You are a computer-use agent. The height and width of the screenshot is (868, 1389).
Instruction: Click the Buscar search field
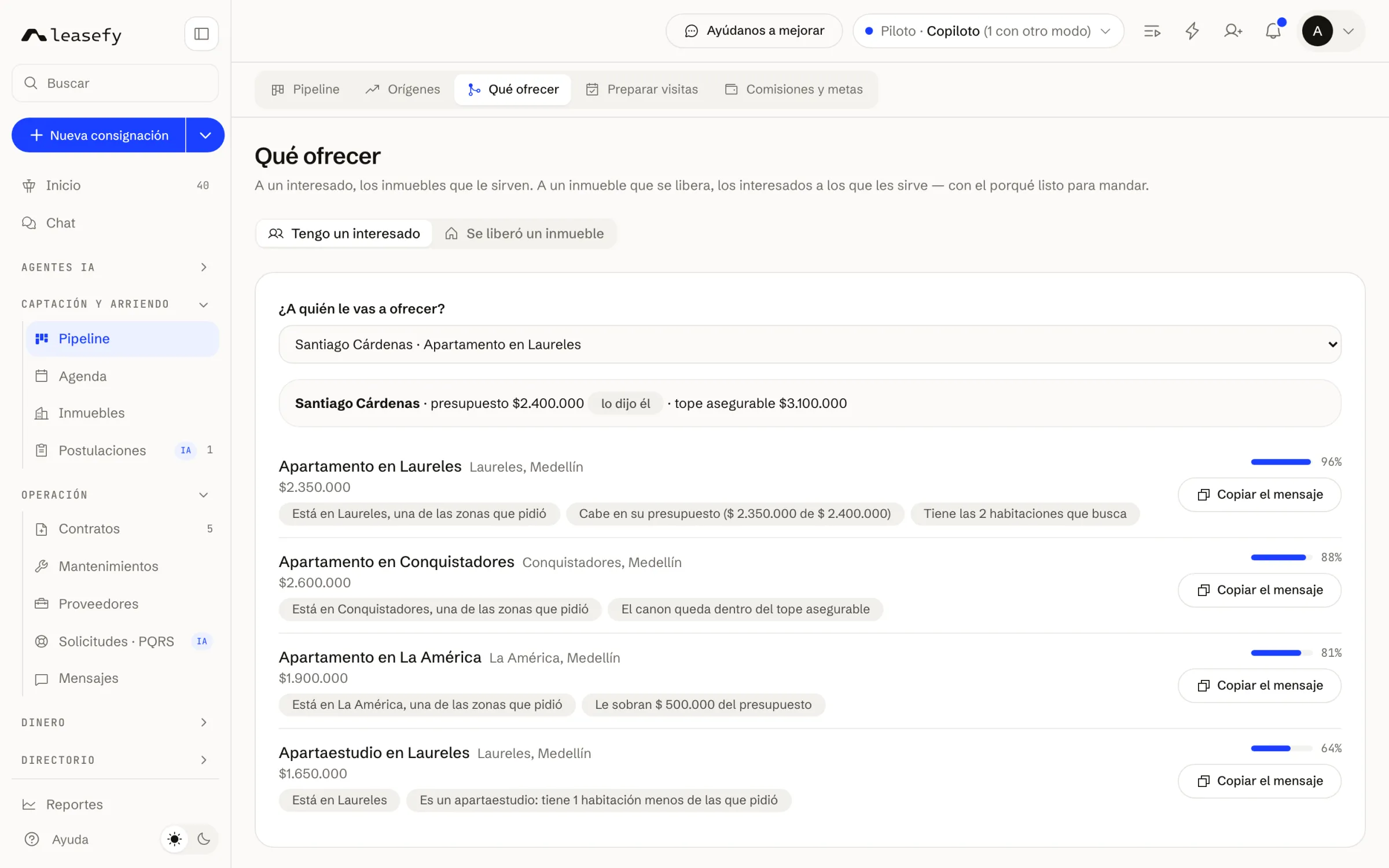click(x=115, y=83)
